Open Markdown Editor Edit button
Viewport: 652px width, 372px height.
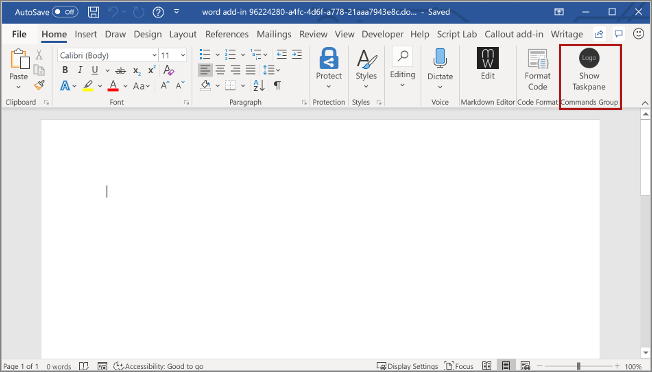(x=488, y=64)
